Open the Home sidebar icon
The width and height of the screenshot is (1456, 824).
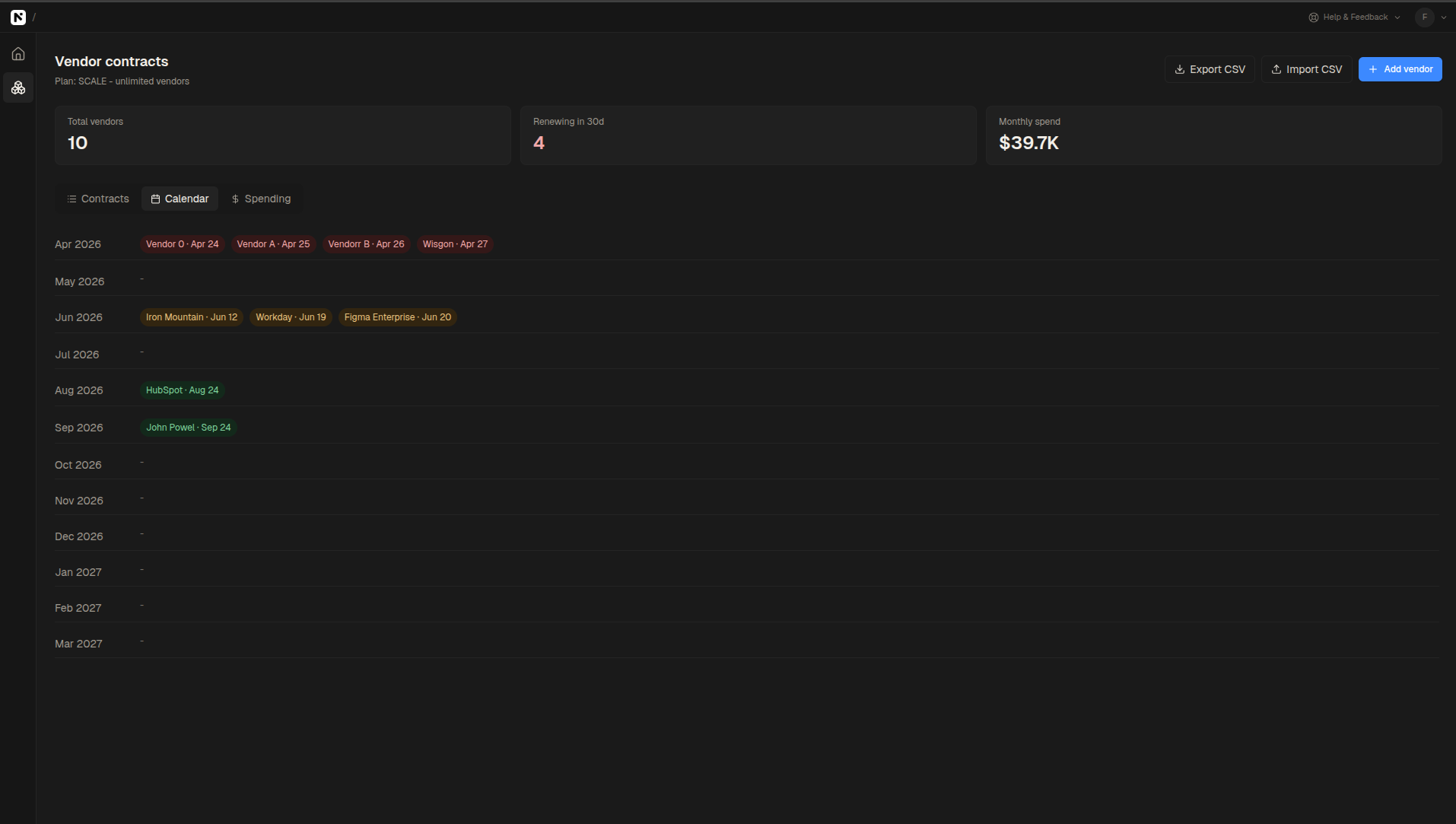tap(18, 54)
